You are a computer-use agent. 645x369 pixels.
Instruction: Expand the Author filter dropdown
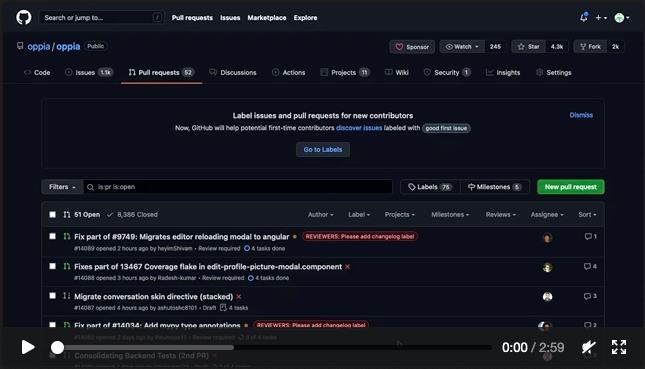point(320,214)
